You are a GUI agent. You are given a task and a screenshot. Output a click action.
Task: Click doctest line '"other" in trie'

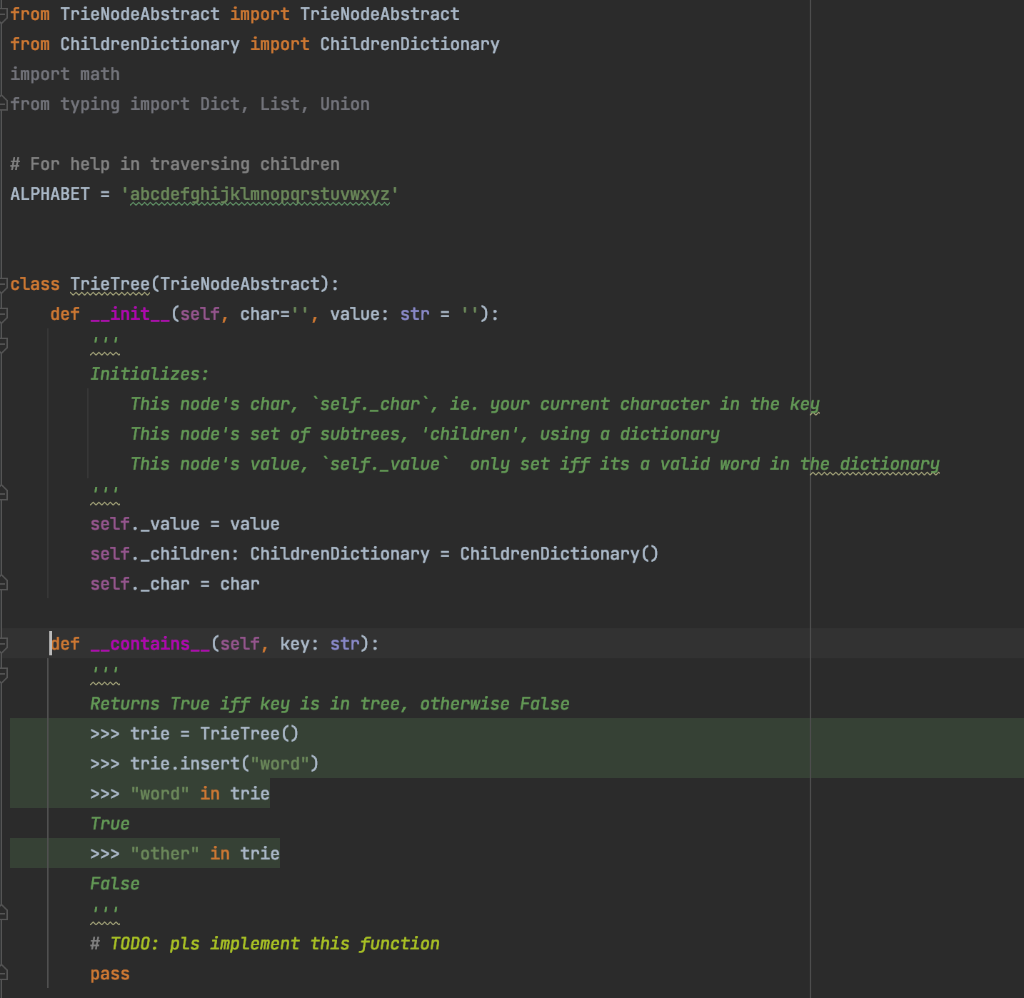coord(185,854)
